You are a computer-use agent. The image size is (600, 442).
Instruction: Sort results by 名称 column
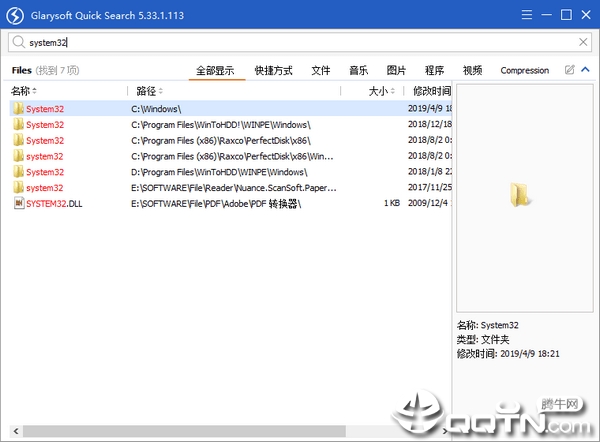24,91
